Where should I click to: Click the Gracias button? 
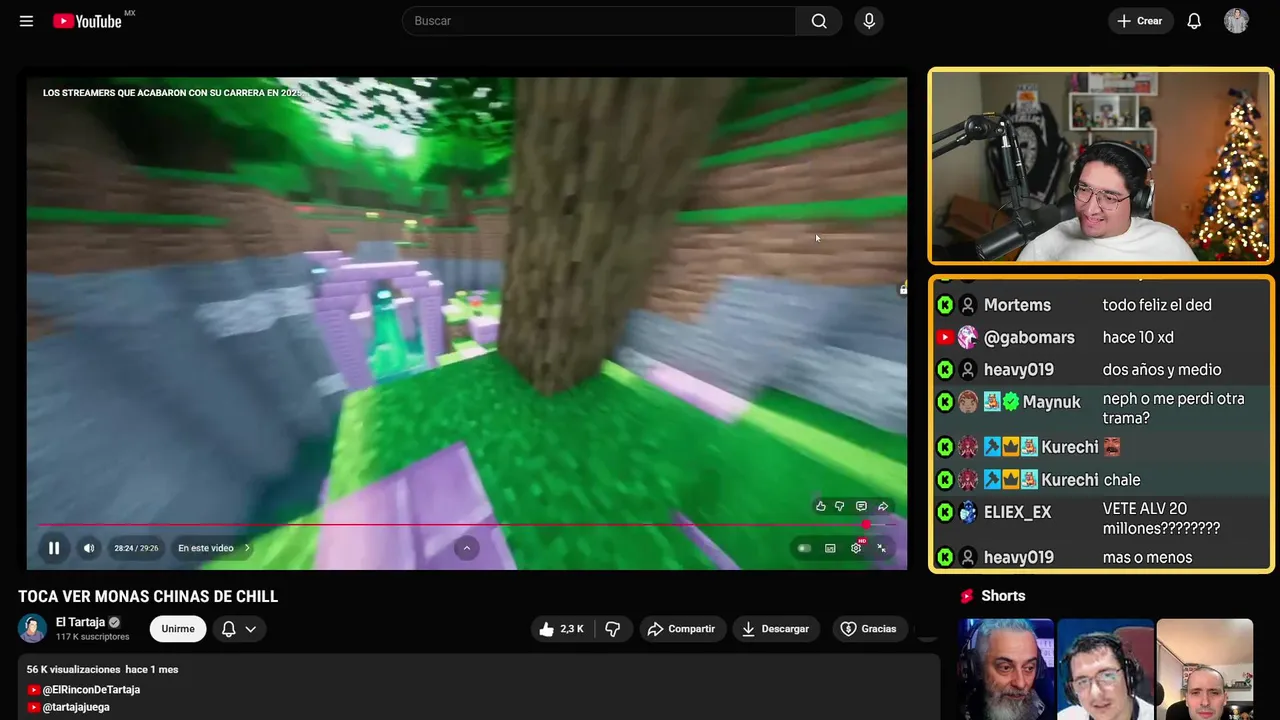(x=868, y=629)
